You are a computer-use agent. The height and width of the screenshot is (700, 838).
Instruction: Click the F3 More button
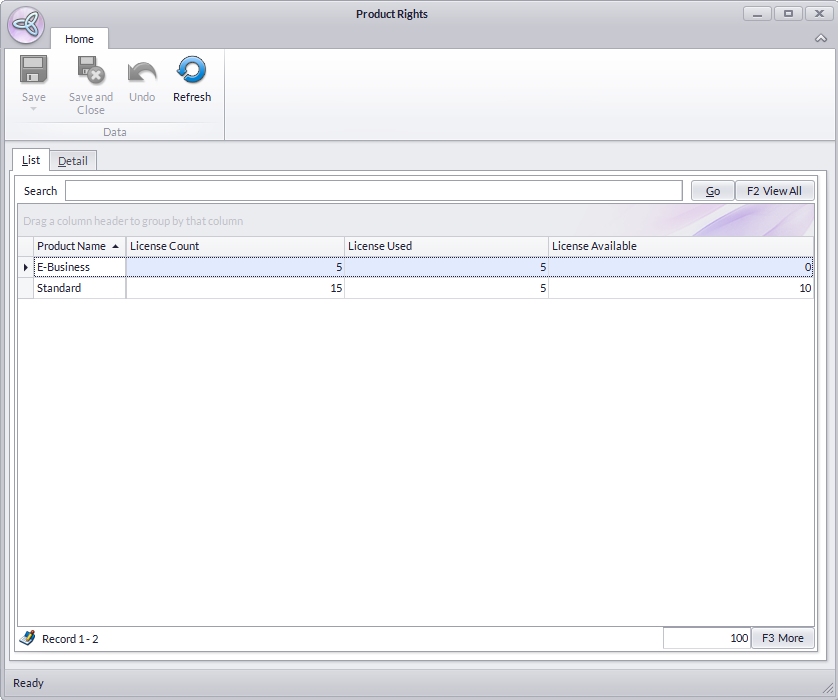pos(782,638)
